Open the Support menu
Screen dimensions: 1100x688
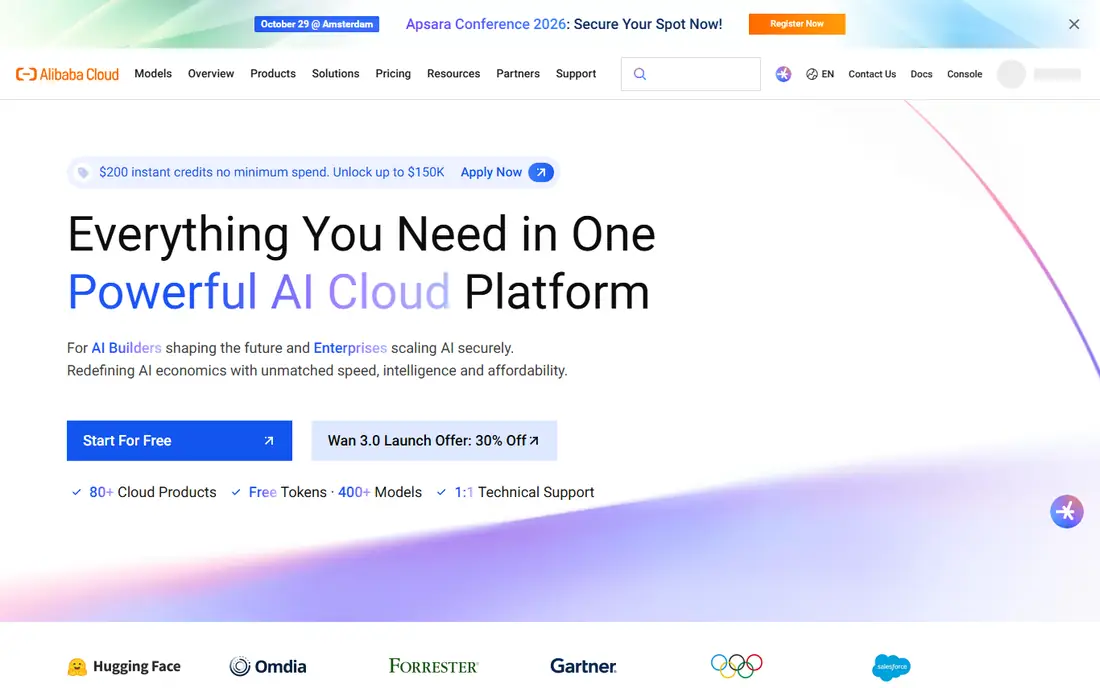point(576,74)
